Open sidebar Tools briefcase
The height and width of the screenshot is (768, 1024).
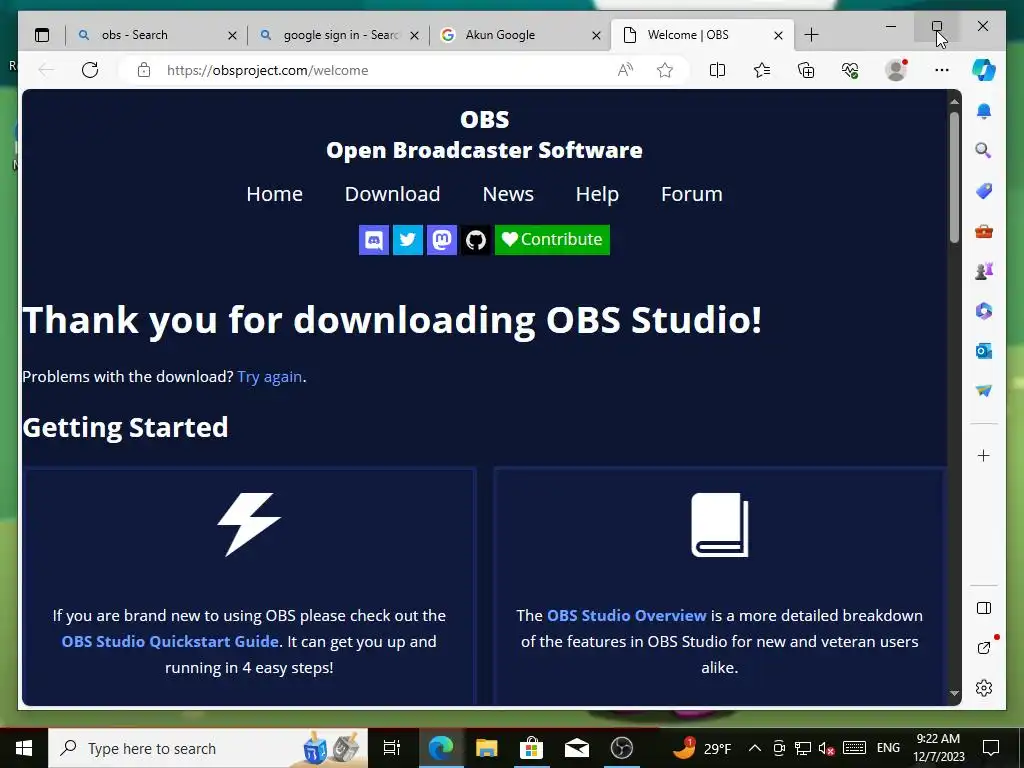click(x=984, y=231)
